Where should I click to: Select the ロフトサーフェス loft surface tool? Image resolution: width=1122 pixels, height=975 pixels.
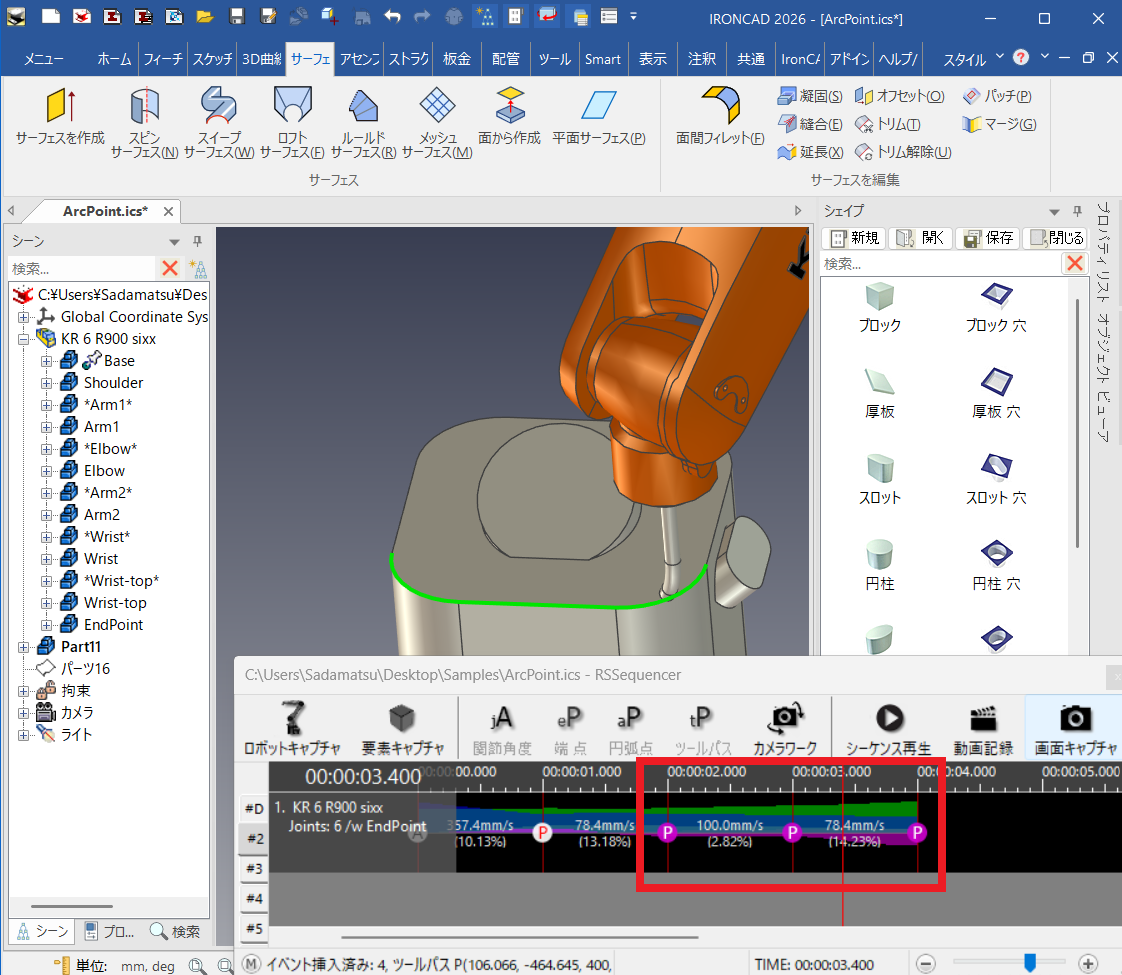[x=292, y=122]
